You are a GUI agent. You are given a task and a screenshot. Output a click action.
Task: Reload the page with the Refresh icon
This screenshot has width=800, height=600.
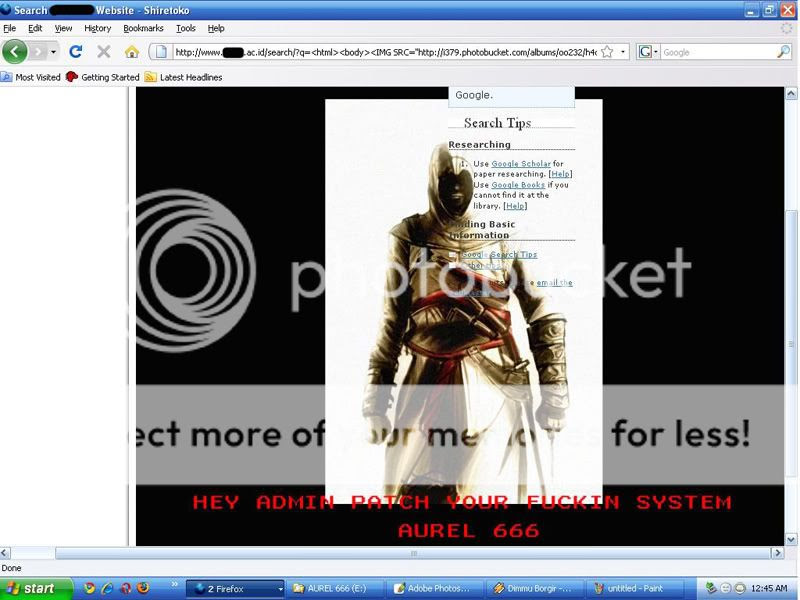point(76,52)
